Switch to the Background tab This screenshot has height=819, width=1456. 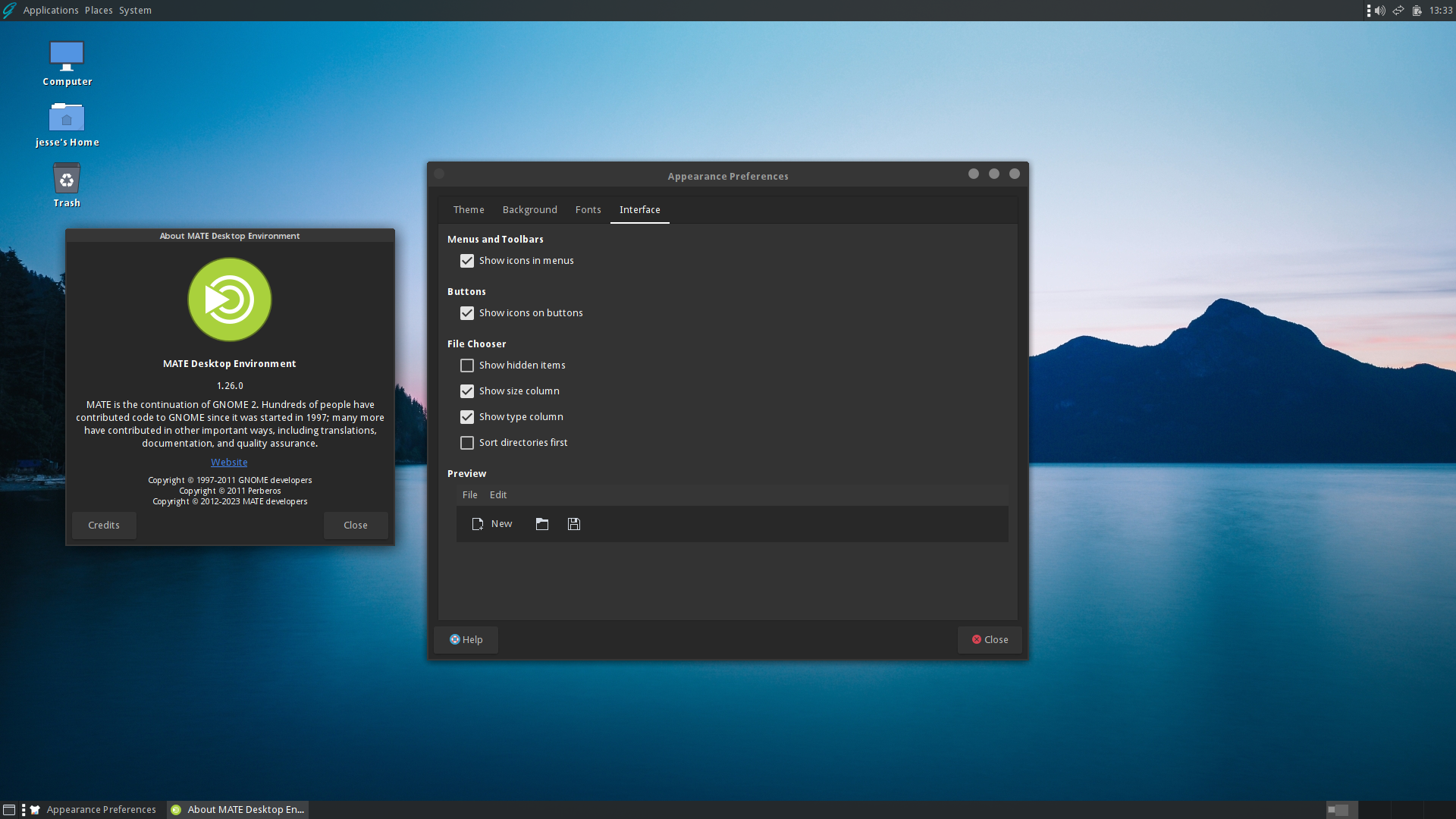[530, 210]
